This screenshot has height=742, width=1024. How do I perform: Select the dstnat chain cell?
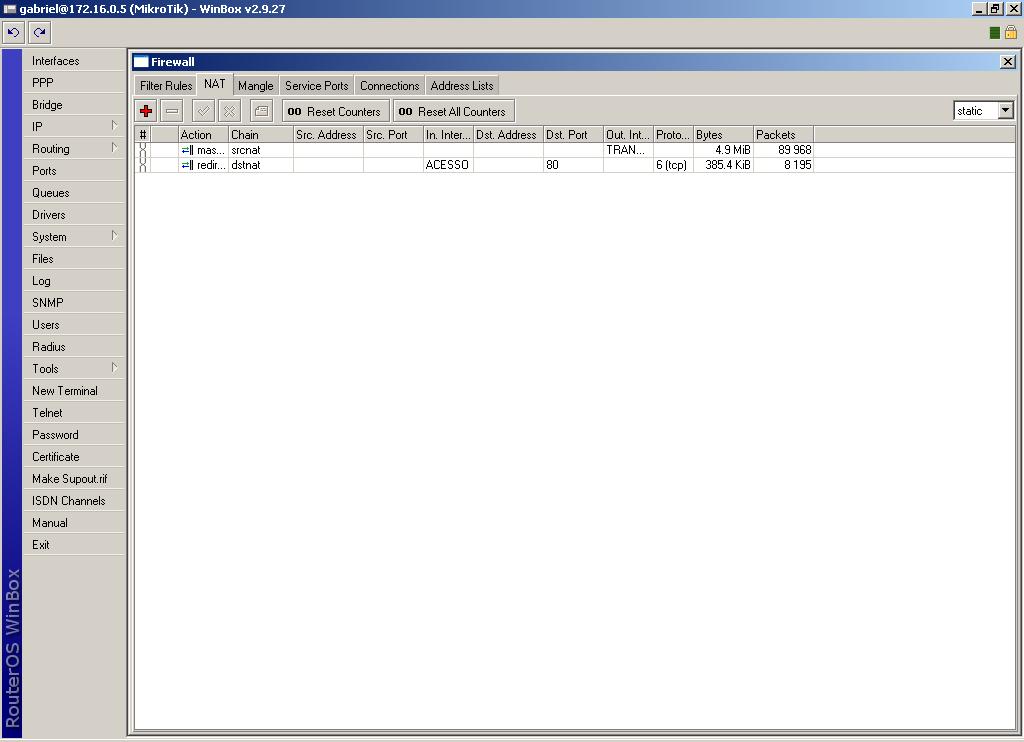(261, 165)
